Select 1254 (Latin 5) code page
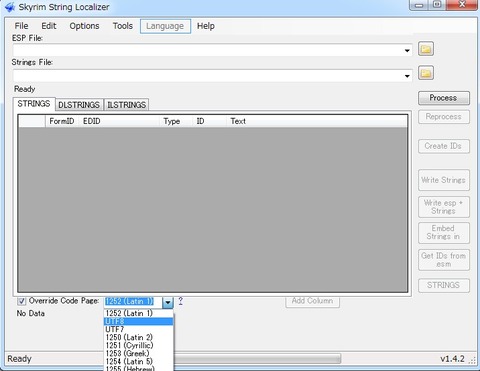The width and height of the screenshot is (480, 371). (139, 361)
